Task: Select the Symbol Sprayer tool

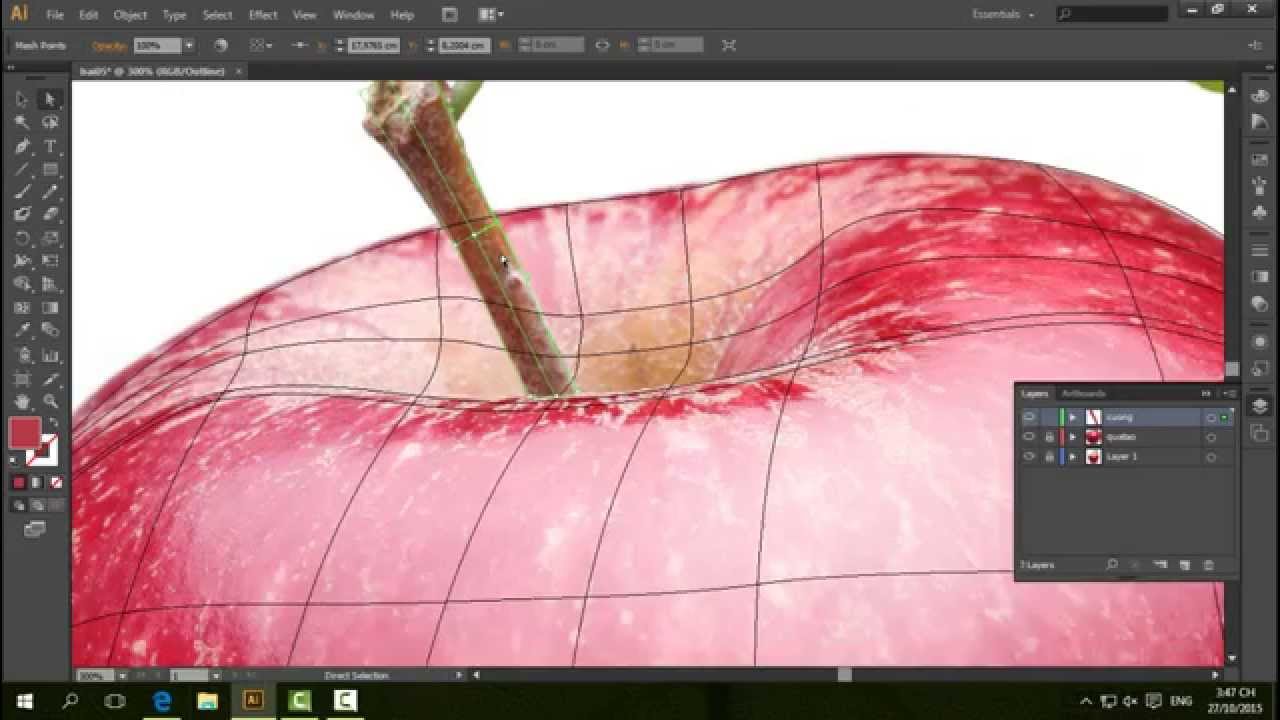Action: [22, 355]
